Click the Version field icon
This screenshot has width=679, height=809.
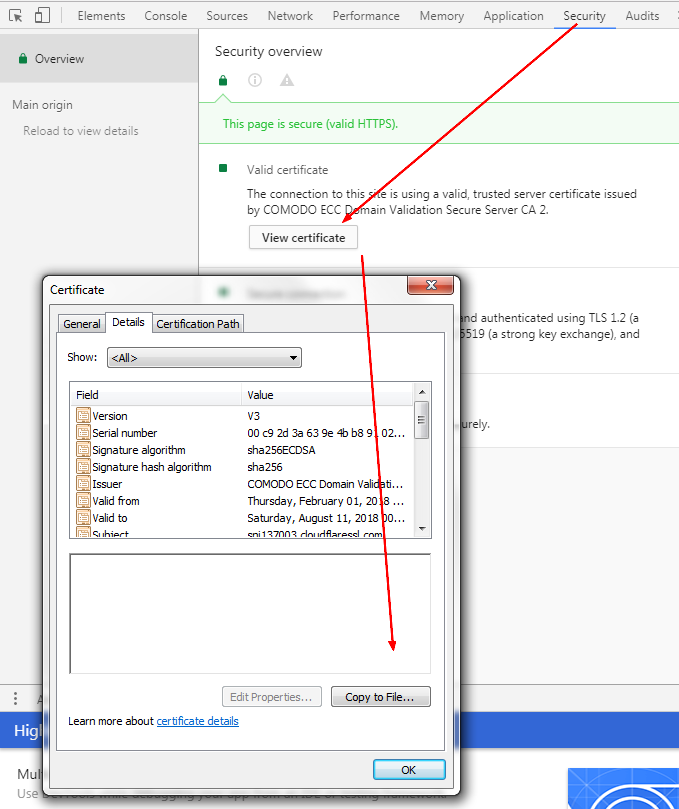[83, 415]
